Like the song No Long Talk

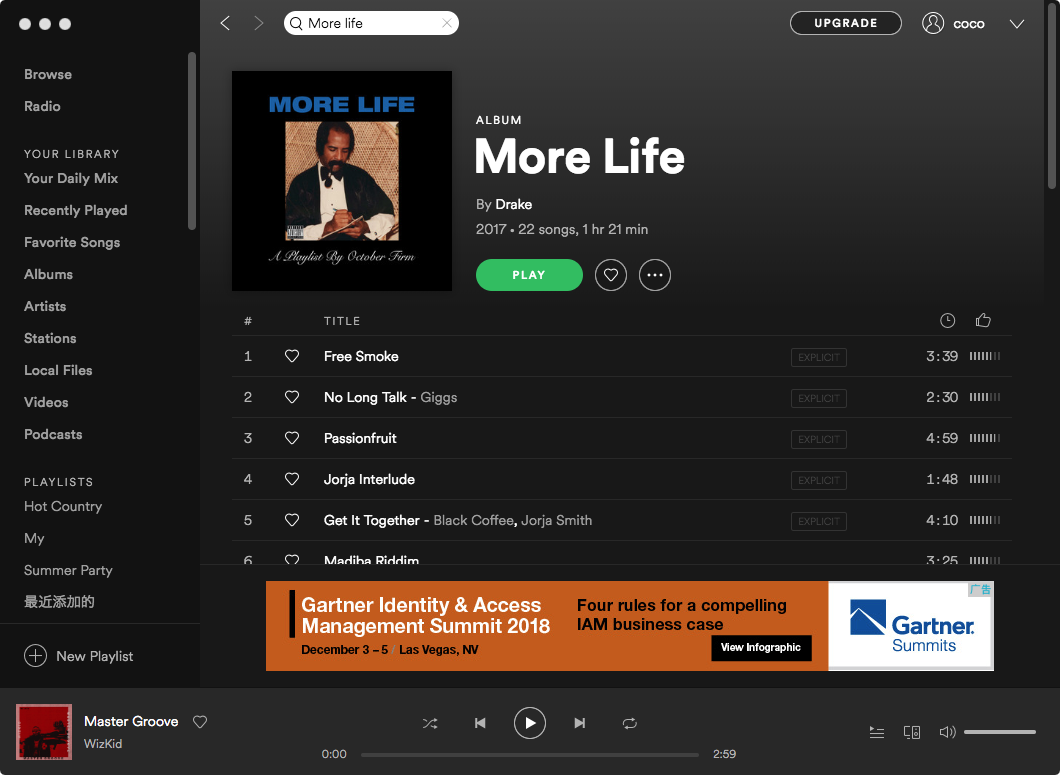click(292, 397)
